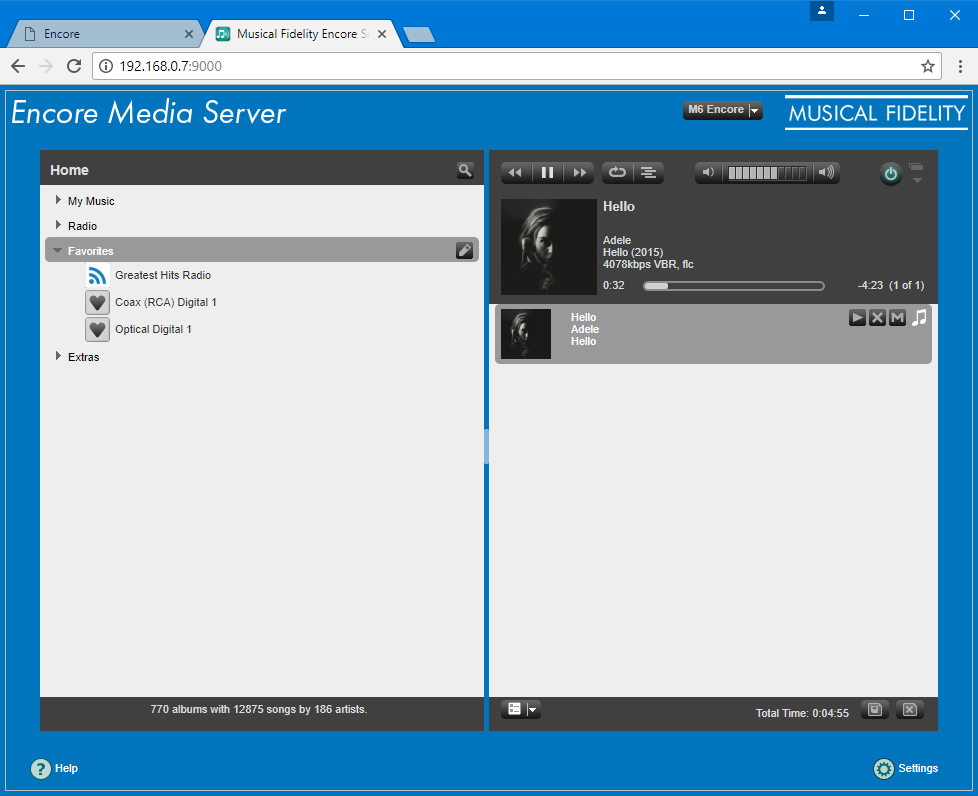Click the panel divider handle
The height and width of the screenshot is (796, 978).
[x=486, y=447]
